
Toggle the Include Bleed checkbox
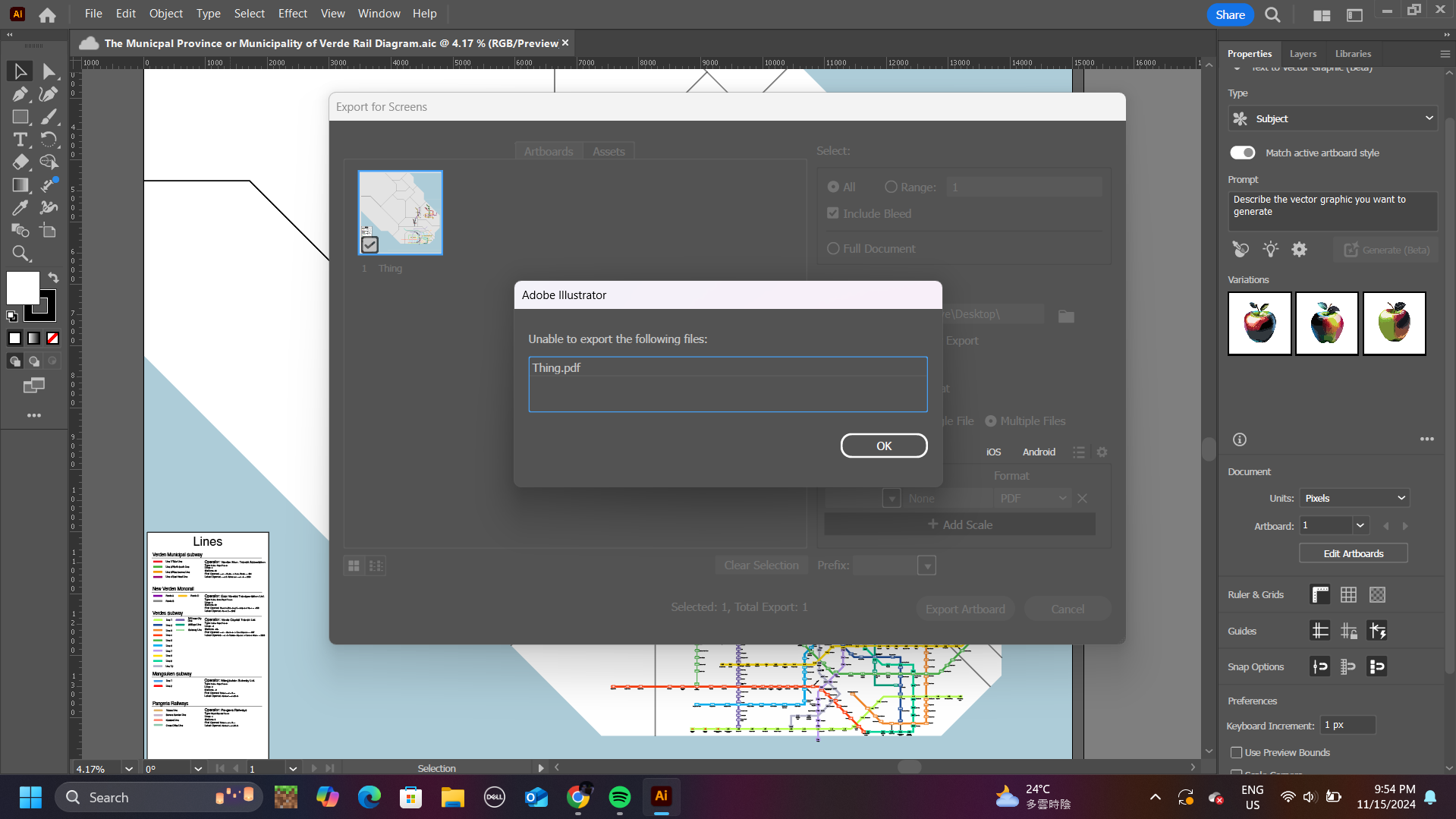(833, 213)
